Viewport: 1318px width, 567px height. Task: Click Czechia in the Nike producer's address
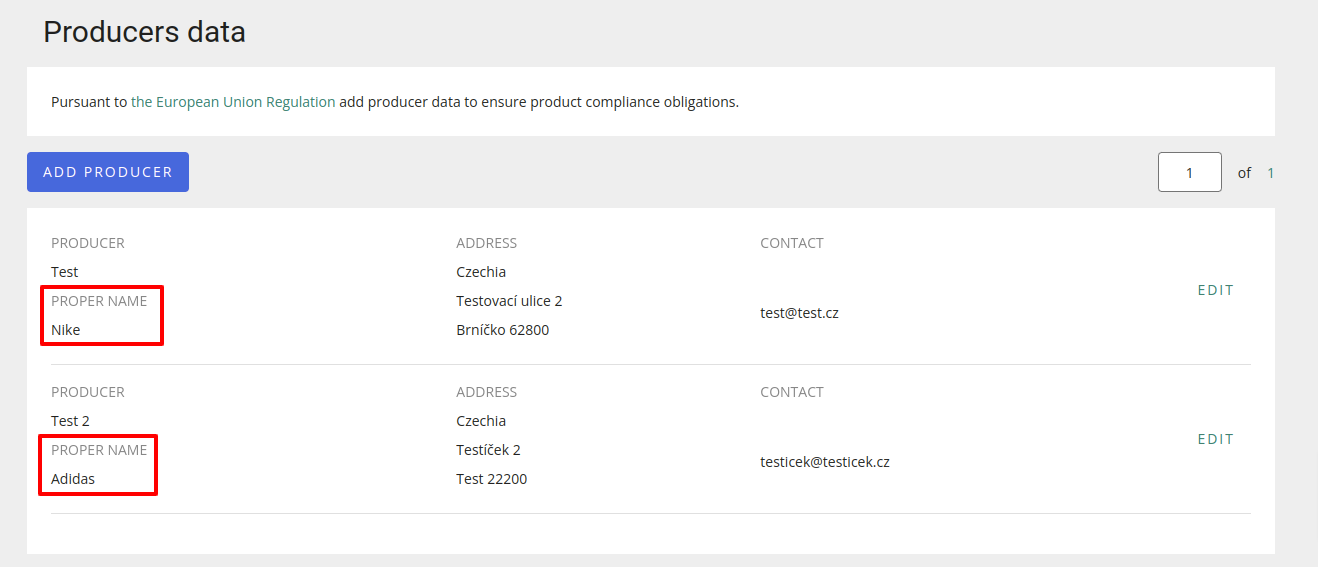click(x=481, y=272)
